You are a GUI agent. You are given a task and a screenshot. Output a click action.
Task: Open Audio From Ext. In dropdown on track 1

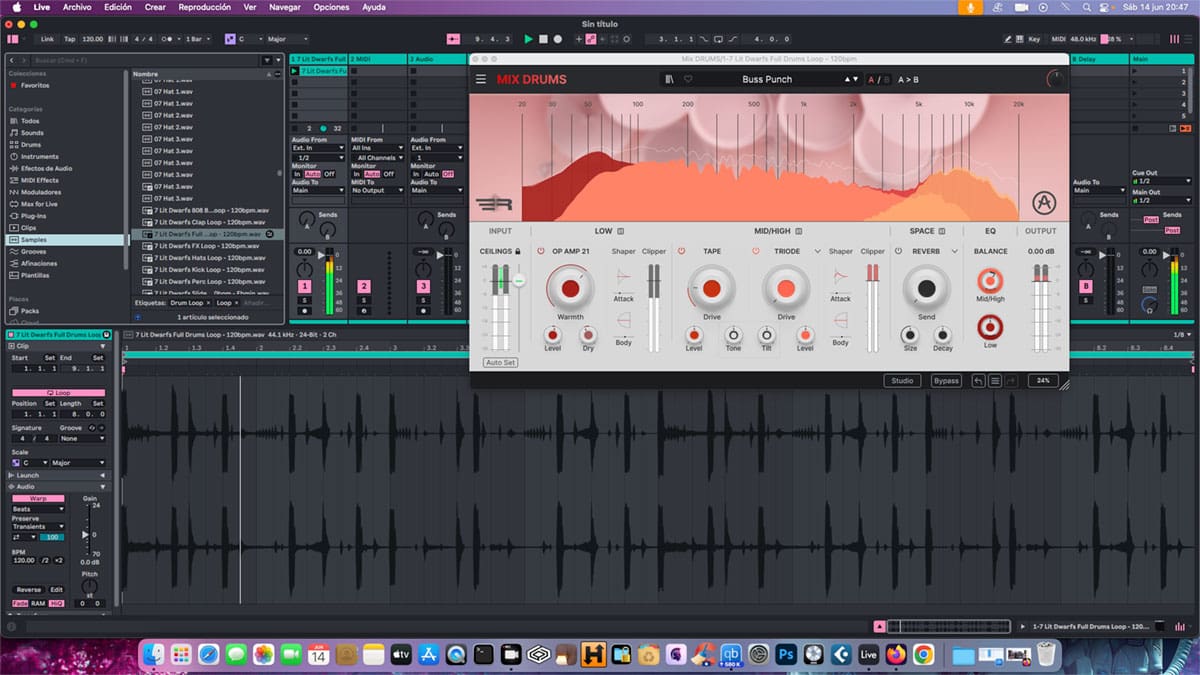[x=317, y=148]
